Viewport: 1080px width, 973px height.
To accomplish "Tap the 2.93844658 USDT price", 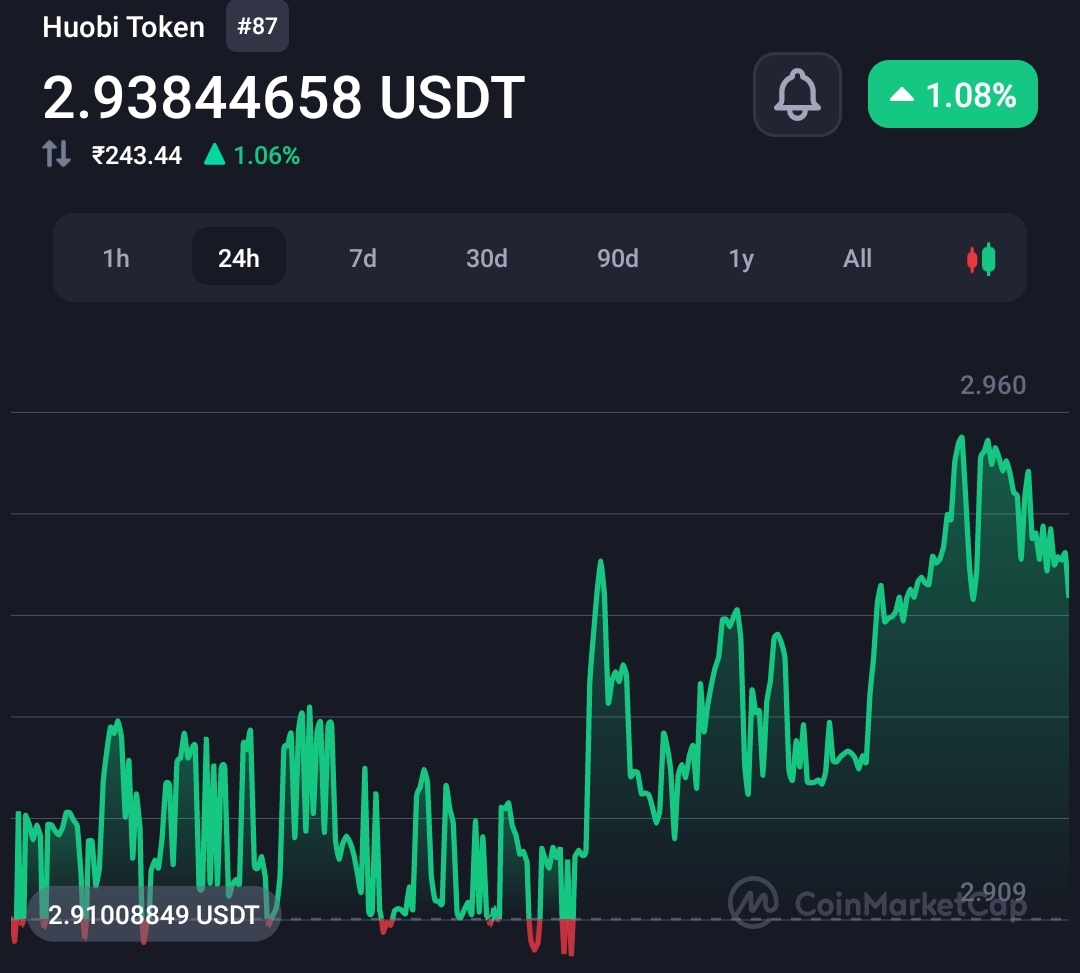I will tap(283, 97).
